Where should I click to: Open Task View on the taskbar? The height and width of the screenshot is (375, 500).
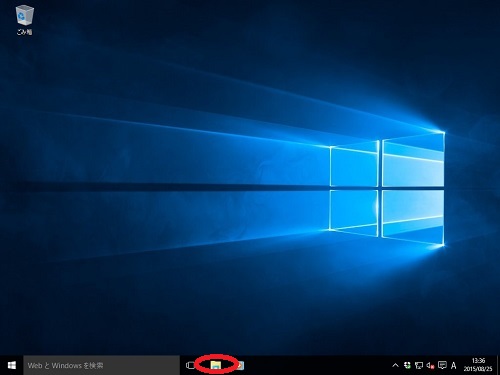tap(190, 365)
